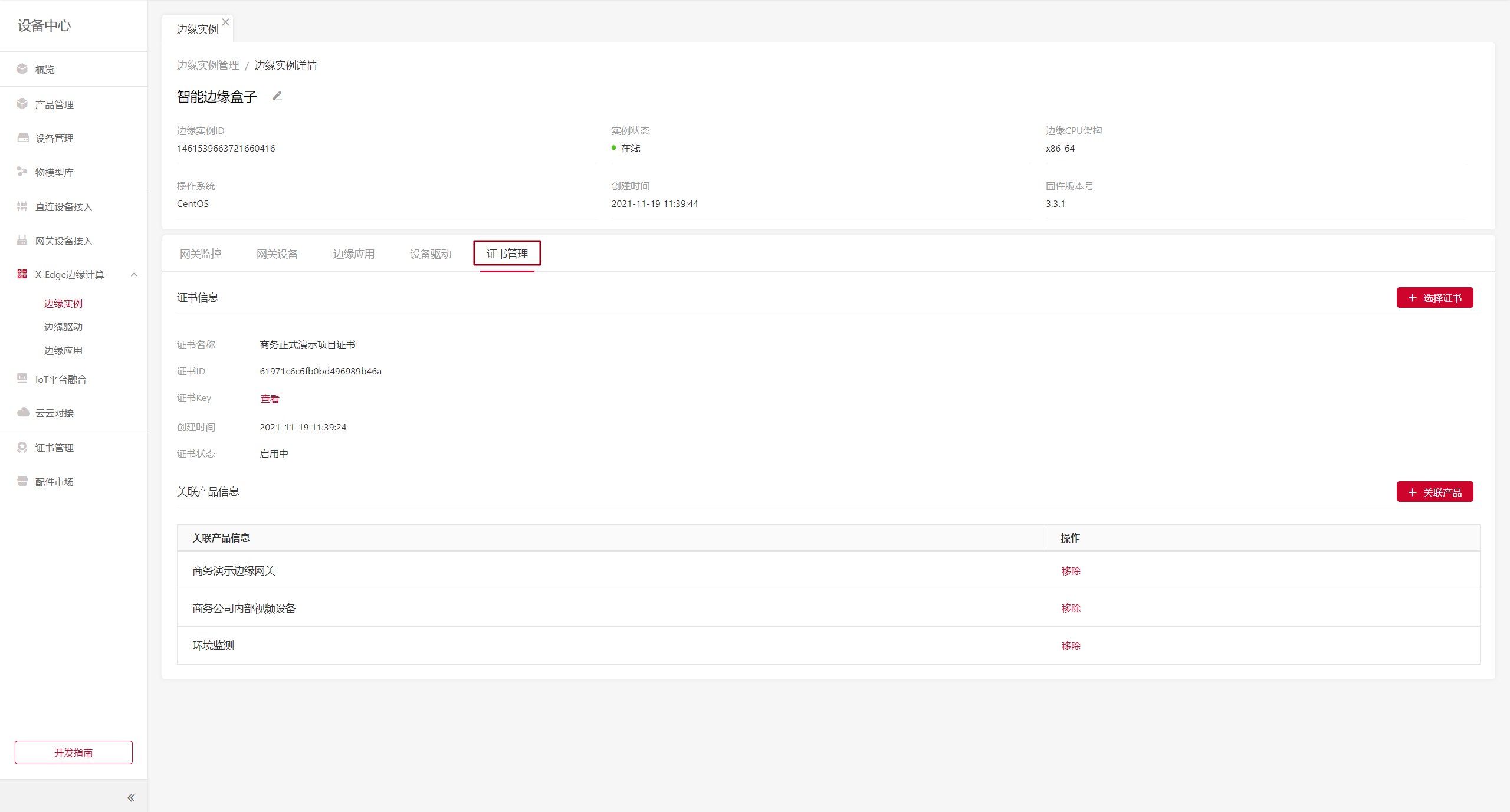
Task: Open 配件市场 from the sidebar
Action: (54, 482)
